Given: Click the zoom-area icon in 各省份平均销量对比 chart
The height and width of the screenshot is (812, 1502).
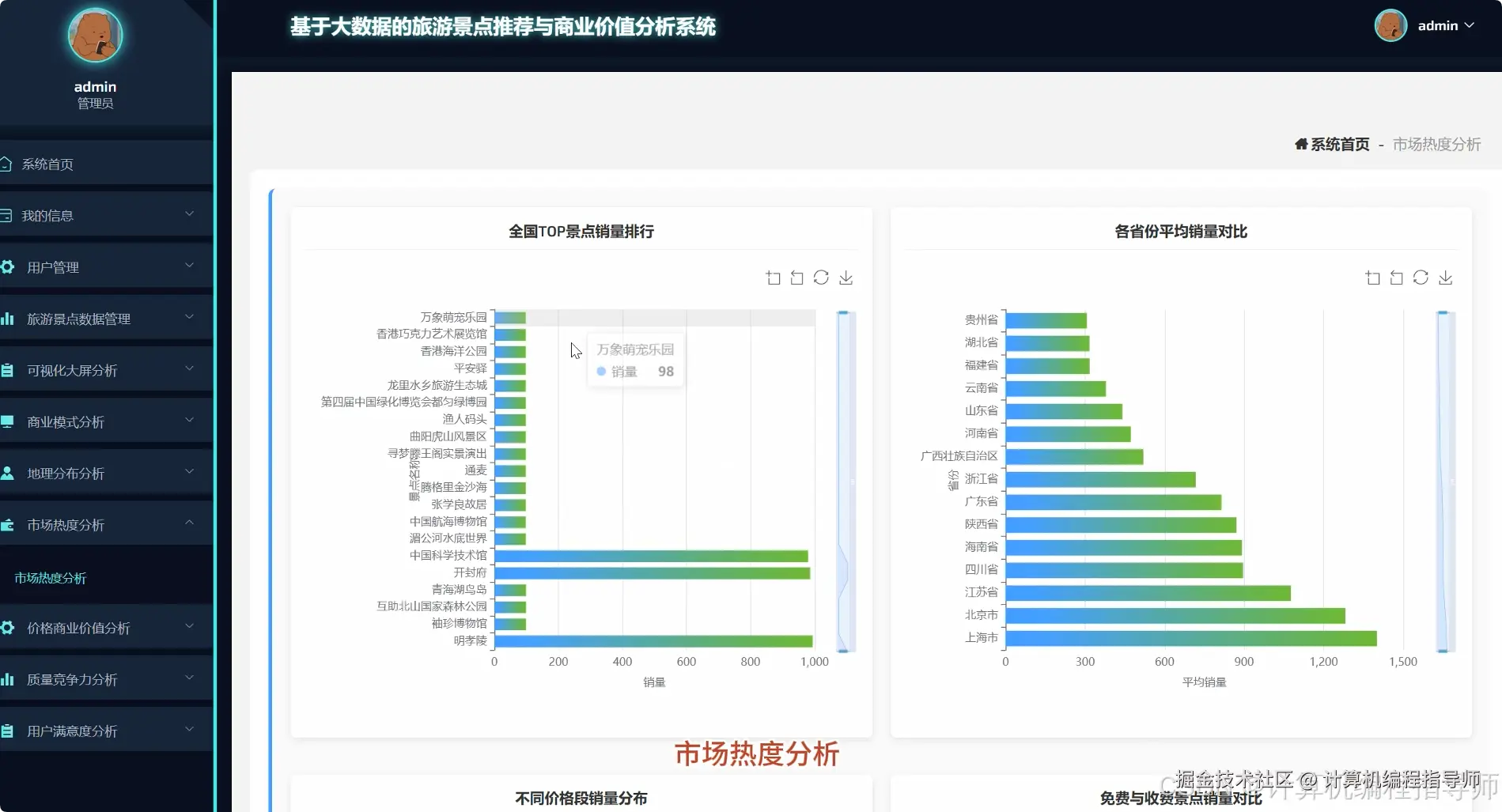Looking at the screenshot, I should point(1373,278).
